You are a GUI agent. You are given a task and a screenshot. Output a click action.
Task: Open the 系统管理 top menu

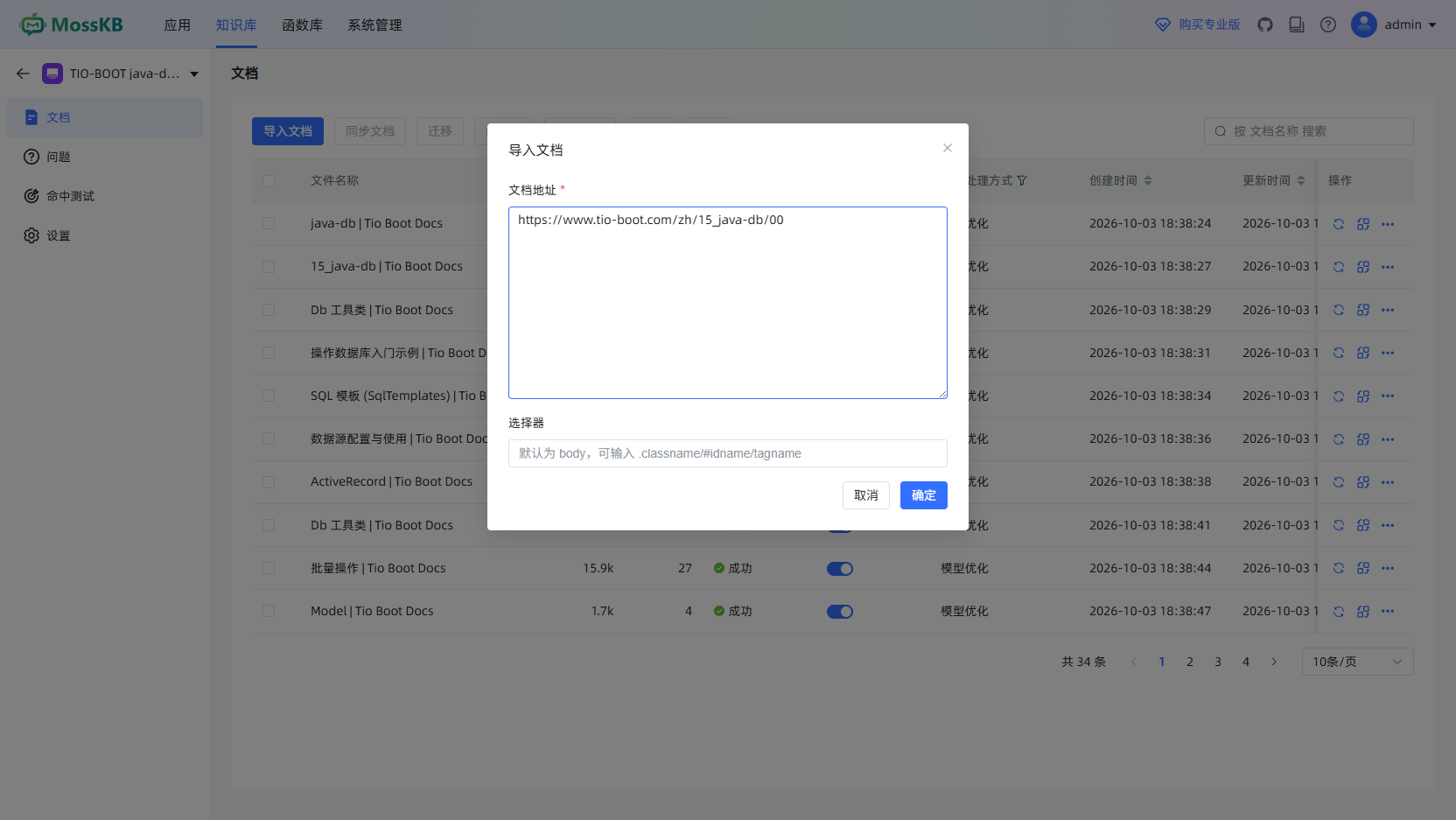pyautogui.click(x=374, y=25)
